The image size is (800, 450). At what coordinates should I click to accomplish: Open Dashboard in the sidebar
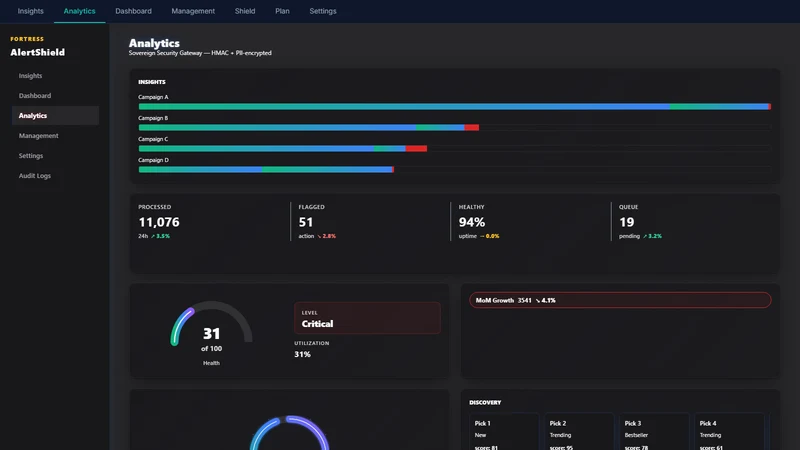click(55, 95)
